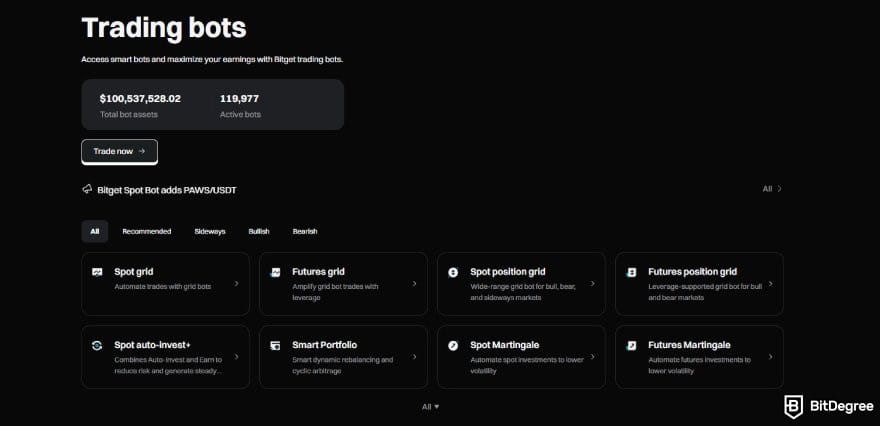Open the Smart Portfolio title
The width and height of the screenshot is (880, 426).
click(x=324, y=345)
